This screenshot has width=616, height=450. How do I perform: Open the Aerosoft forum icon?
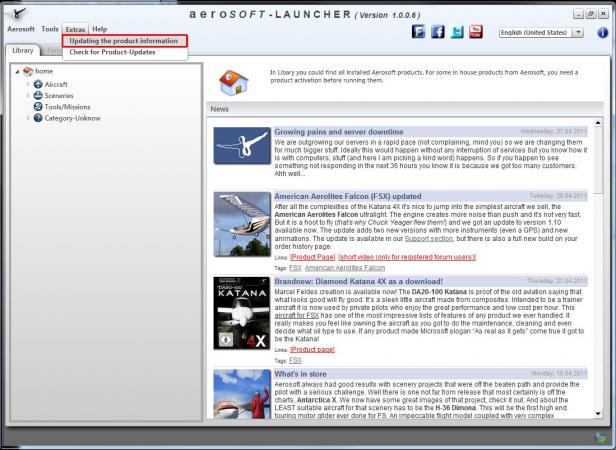click(x=418, y=31)
